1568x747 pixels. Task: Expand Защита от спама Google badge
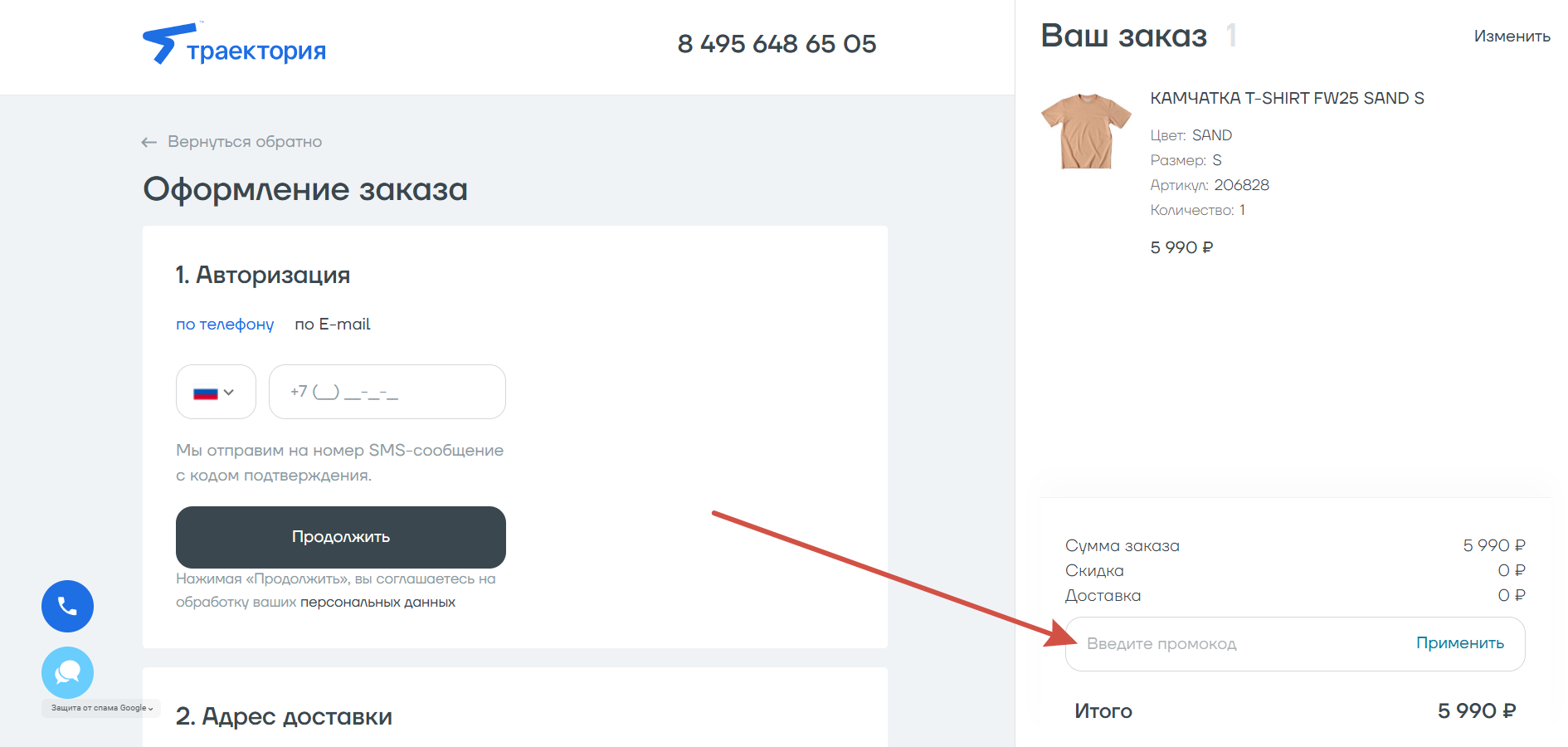point(101,708)
